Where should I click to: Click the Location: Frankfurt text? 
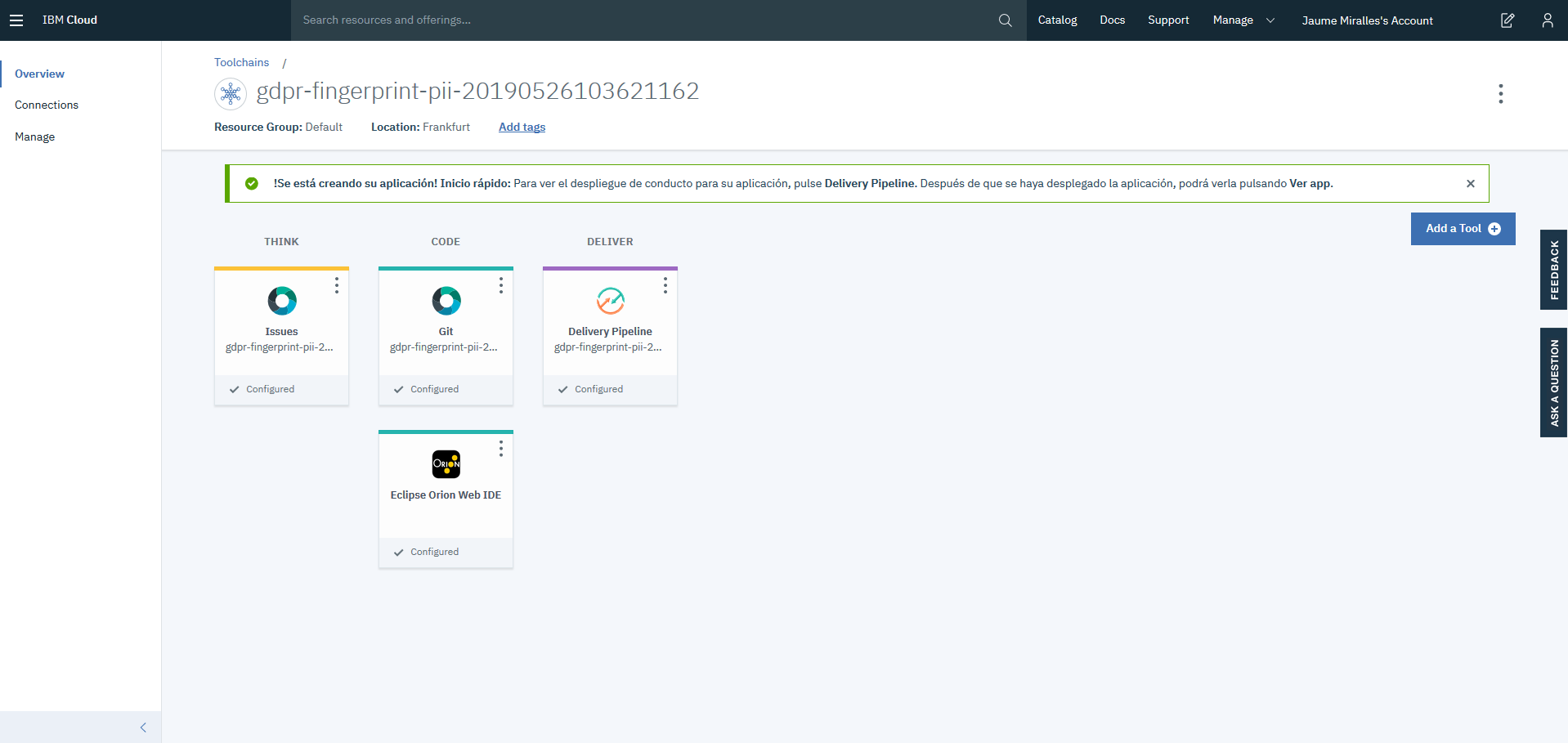420,127
